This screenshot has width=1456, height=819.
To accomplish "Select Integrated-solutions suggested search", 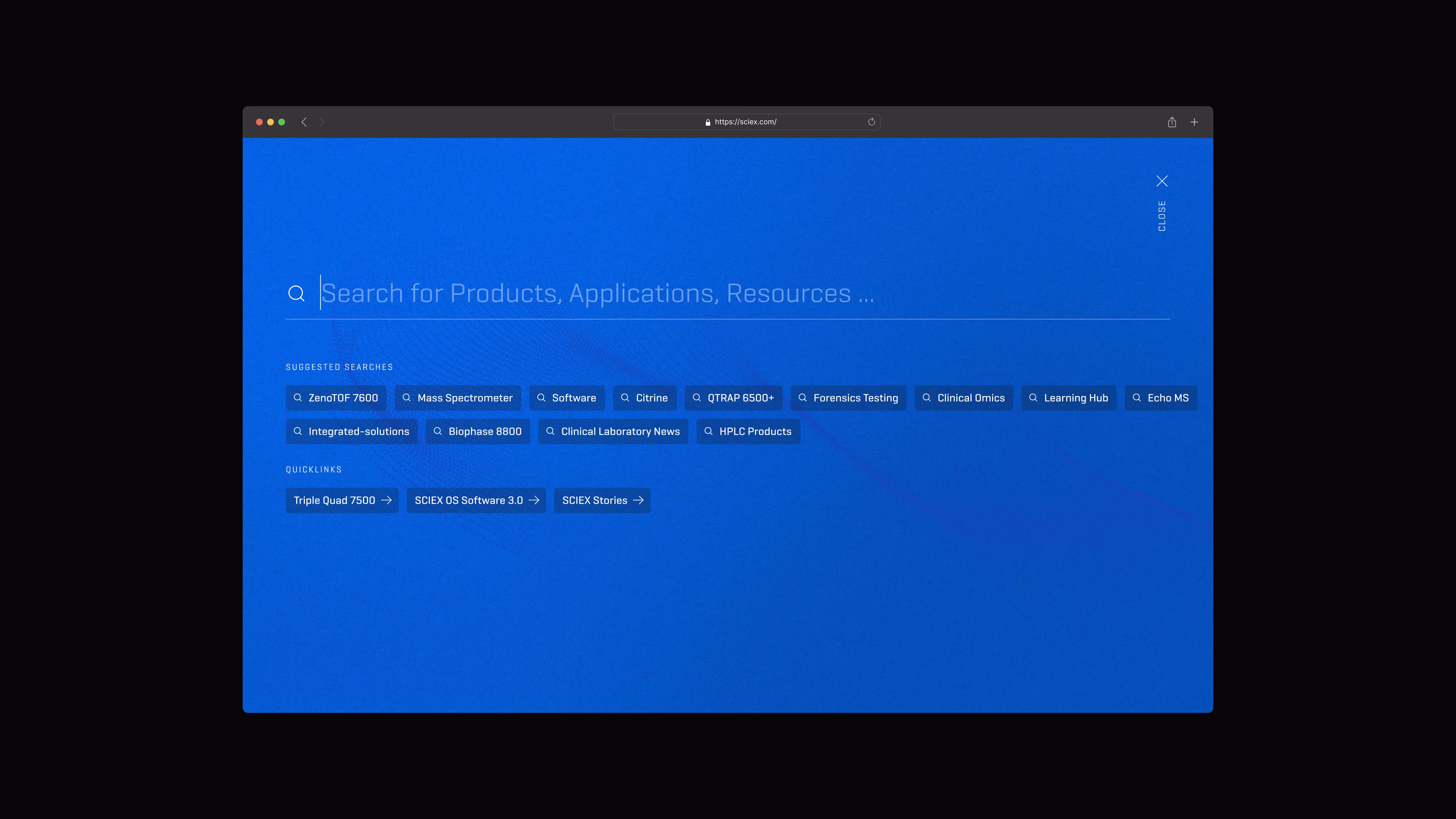I will click(352, 431).
